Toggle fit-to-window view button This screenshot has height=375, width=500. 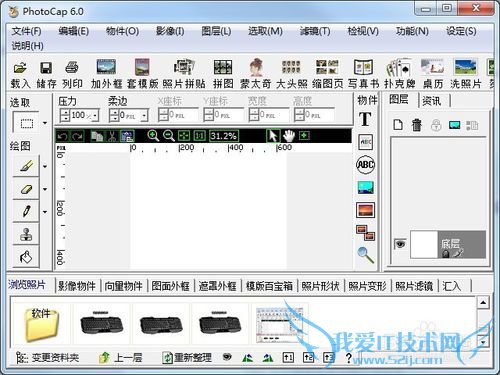click(x=184, y=136)
